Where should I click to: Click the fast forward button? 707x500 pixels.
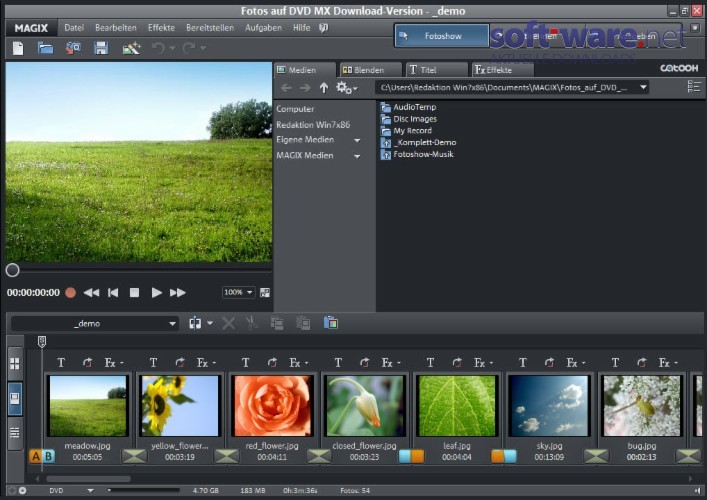point(178,293)
